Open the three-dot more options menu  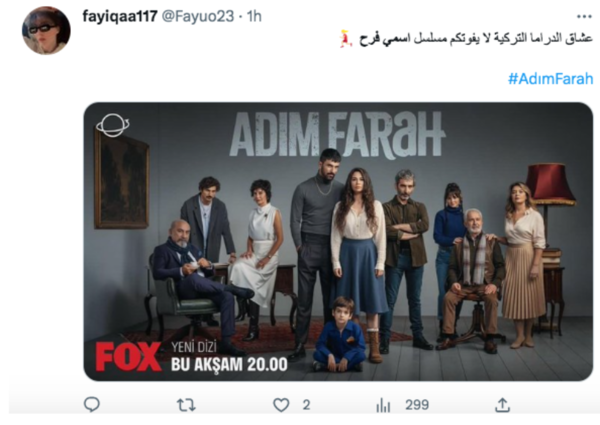click(x=584, y=16)
